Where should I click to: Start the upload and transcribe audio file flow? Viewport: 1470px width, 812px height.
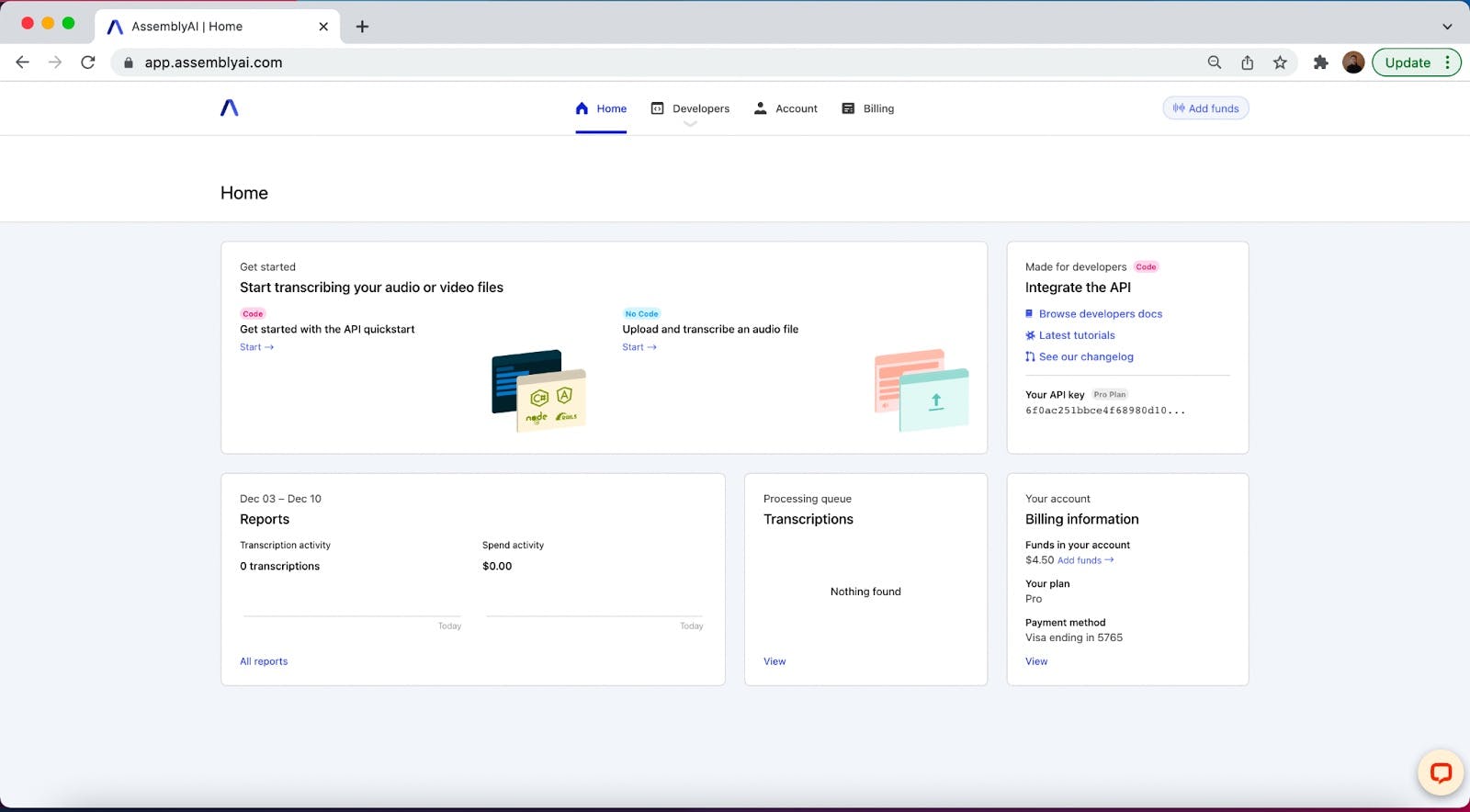click(x=639, y=347)
